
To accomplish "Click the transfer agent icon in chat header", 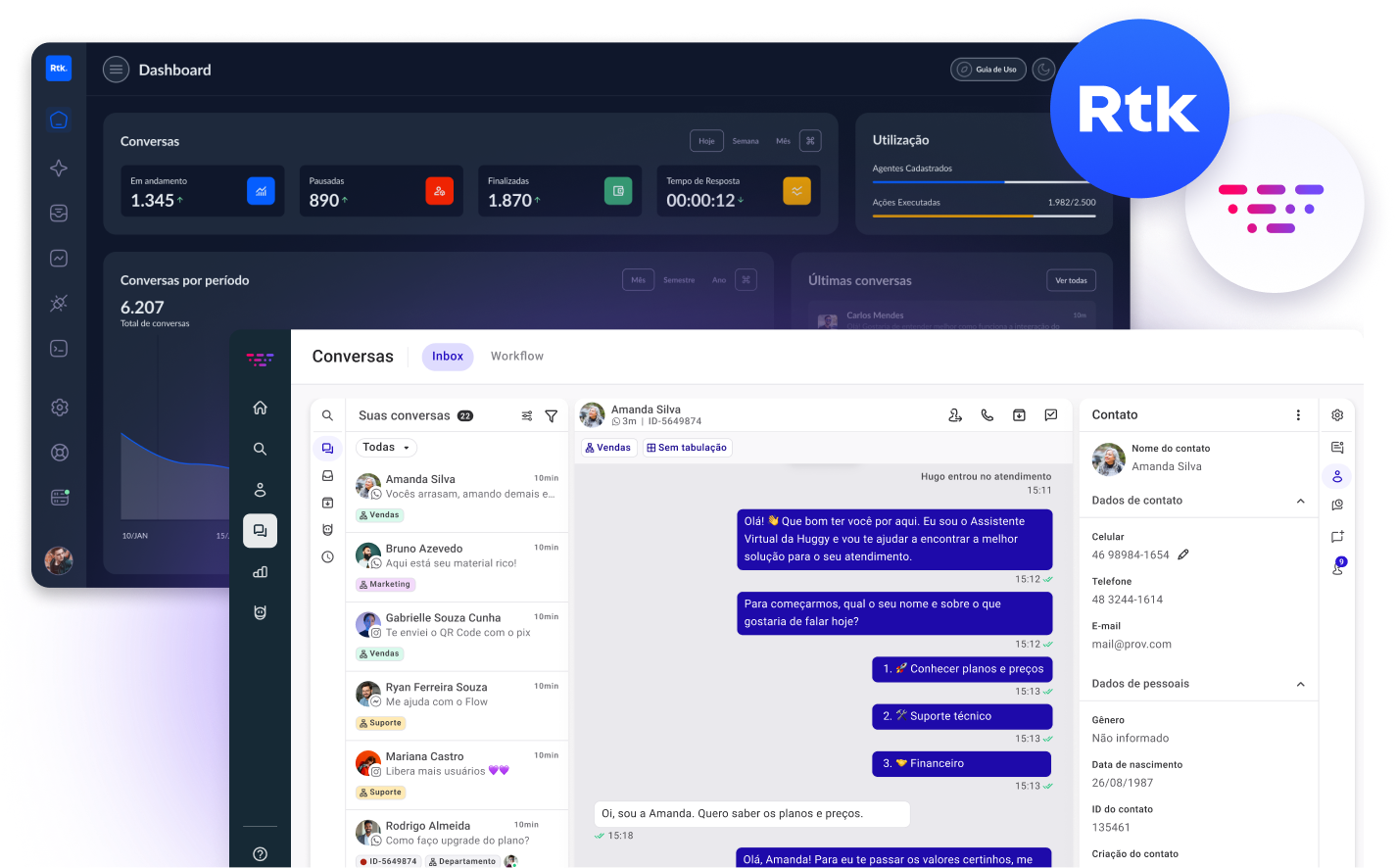I will tap(955, 415).
